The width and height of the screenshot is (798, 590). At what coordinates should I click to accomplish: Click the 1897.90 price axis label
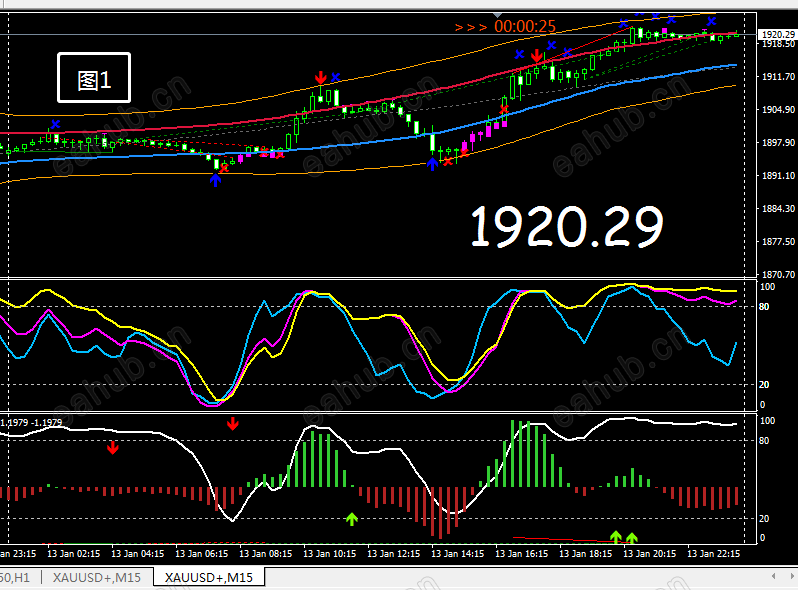pyautogui.click(x=778, y=143)
